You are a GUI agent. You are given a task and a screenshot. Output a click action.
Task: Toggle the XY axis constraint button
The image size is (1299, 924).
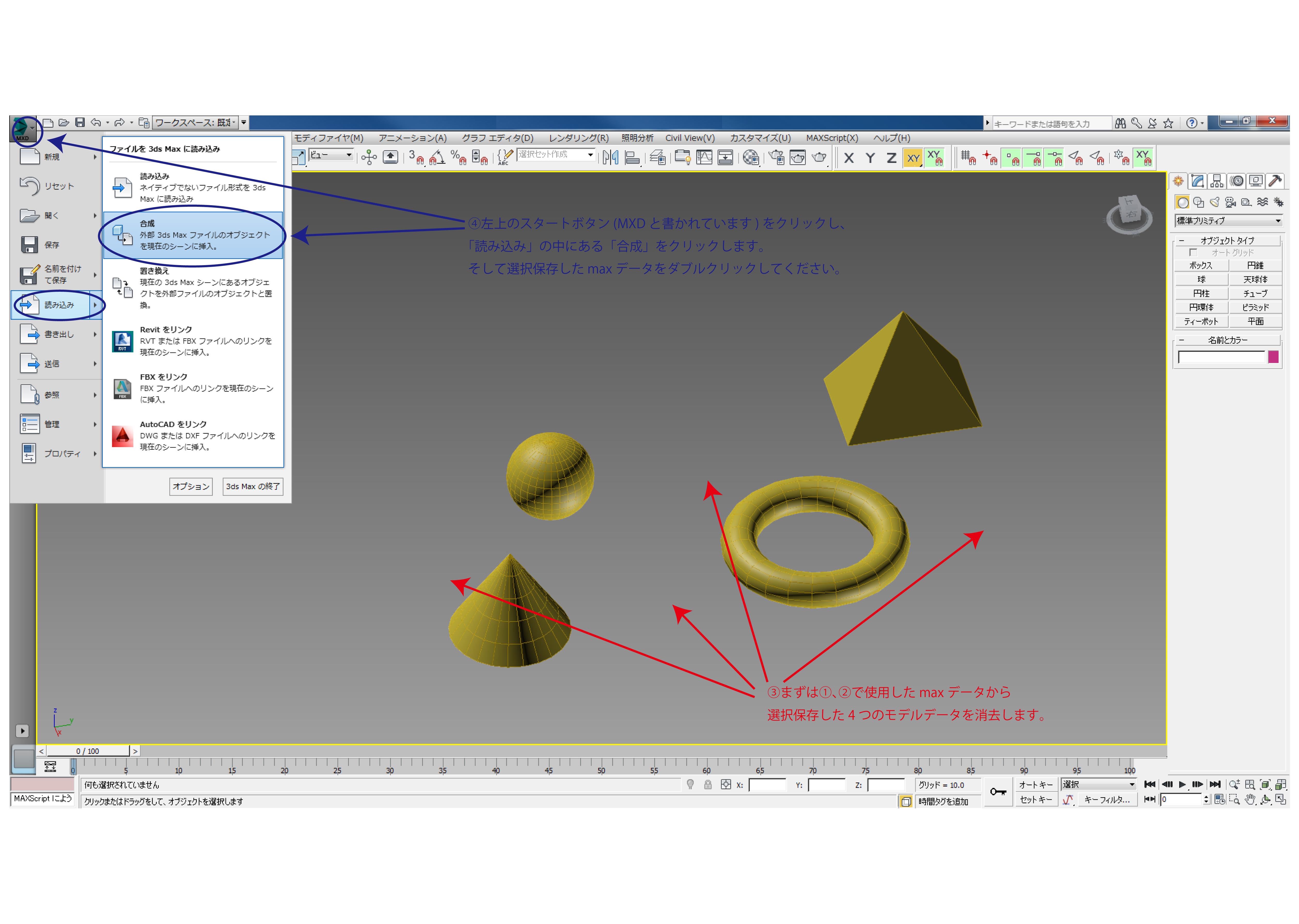[913, 159]
